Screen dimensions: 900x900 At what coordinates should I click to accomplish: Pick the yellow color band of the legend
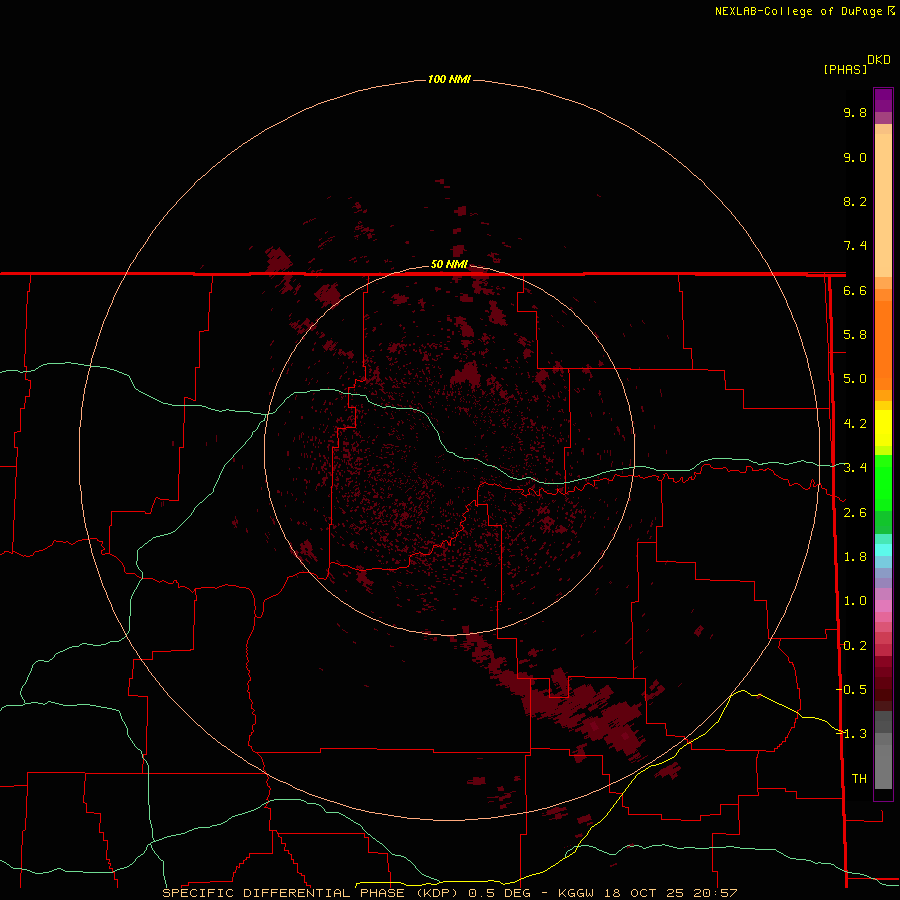click(x=883, y=428)
